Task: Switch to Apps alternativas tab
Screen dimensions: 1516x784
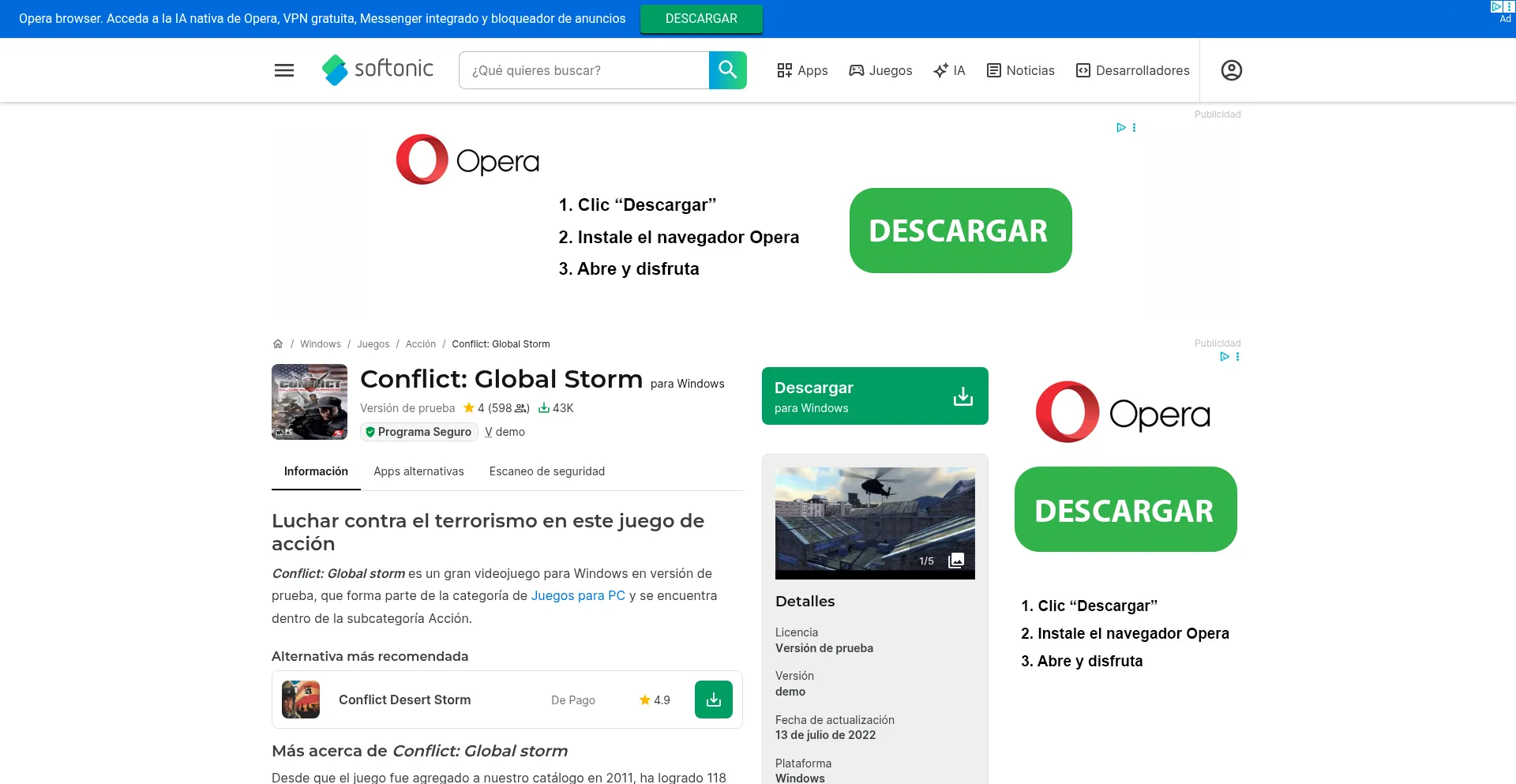Action: pos(418,471)
